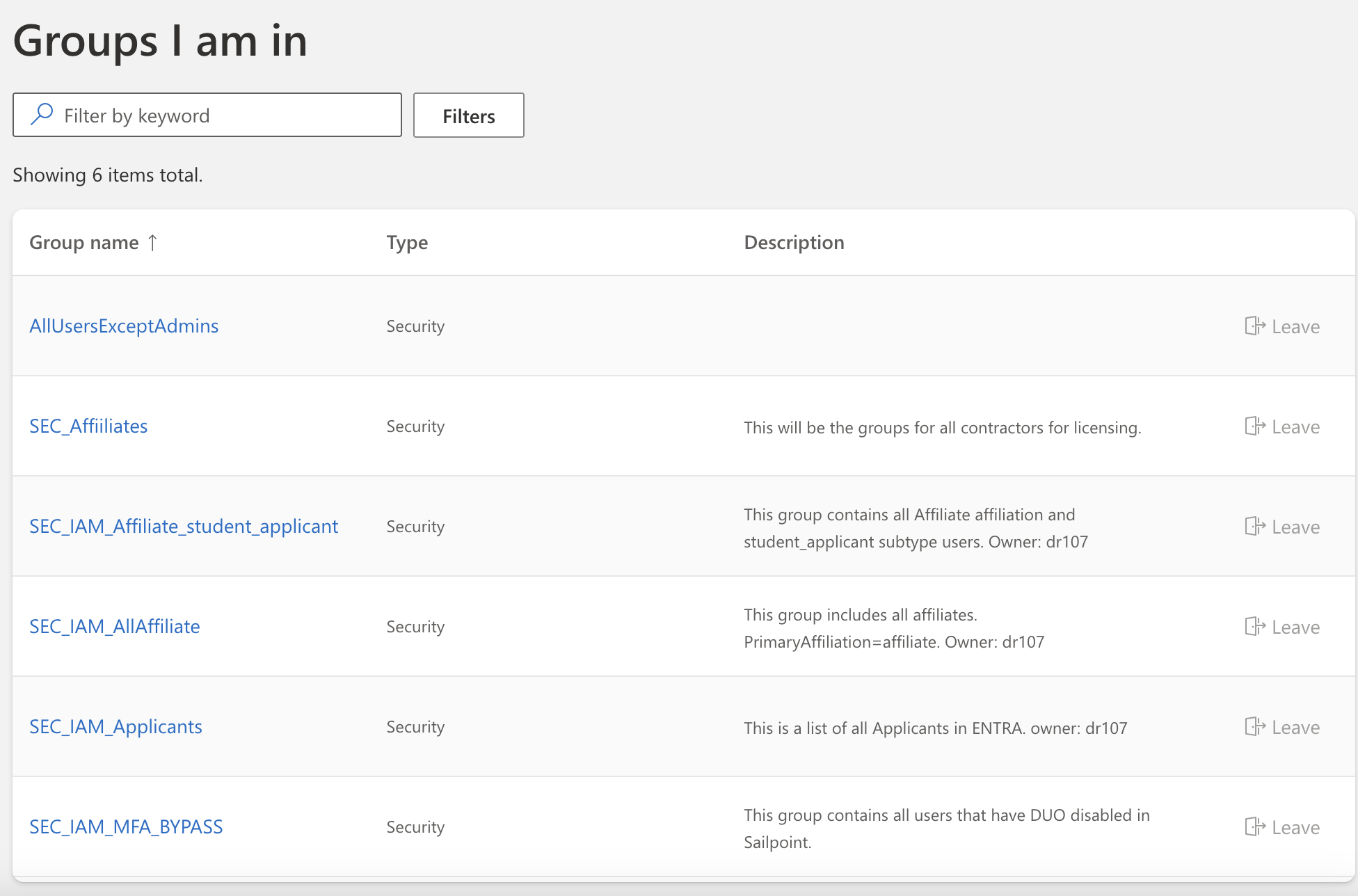
Task: Click the Type column header
Action: point(407,242)
